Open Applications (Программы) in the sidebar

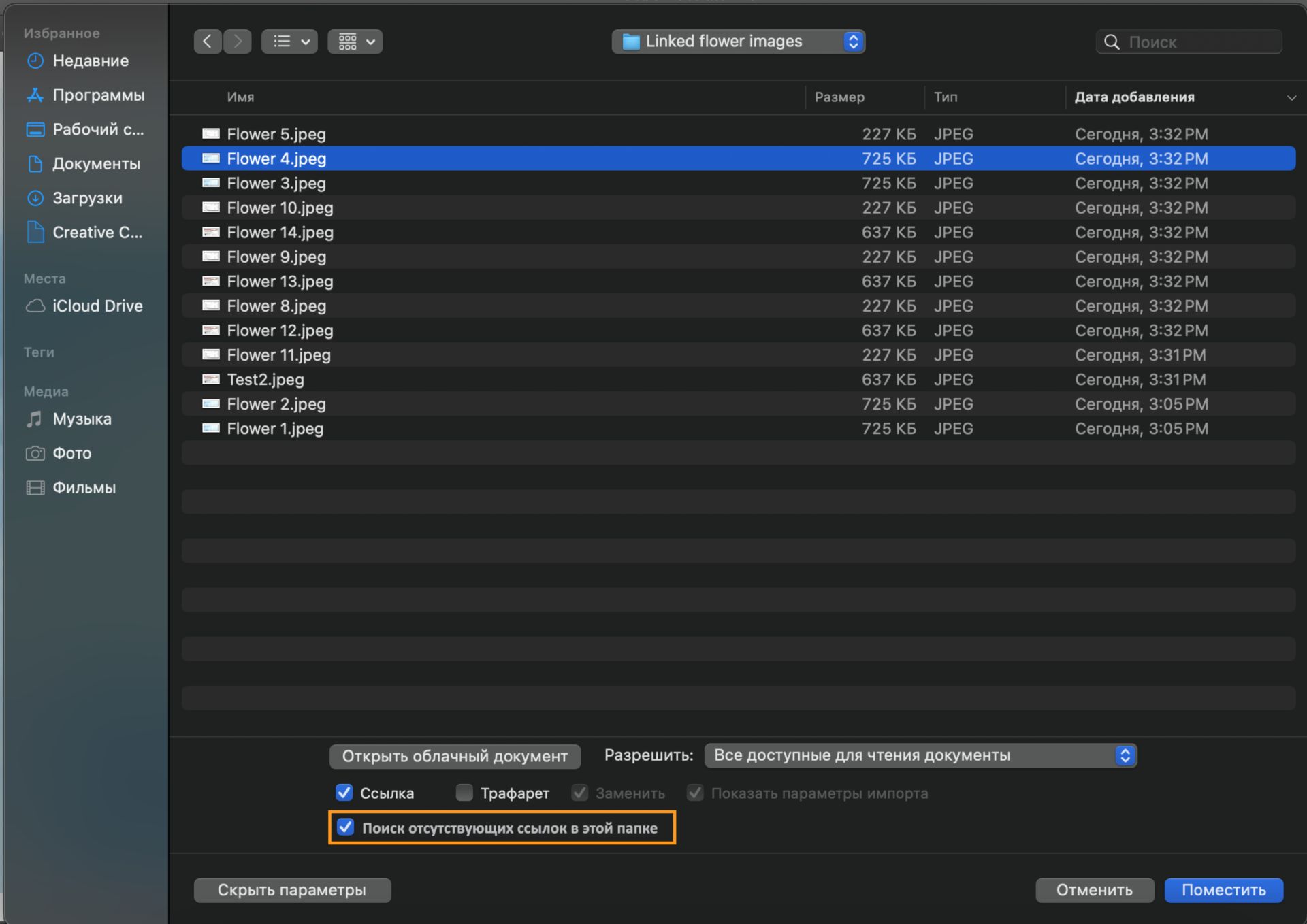[x=98, y=95]
